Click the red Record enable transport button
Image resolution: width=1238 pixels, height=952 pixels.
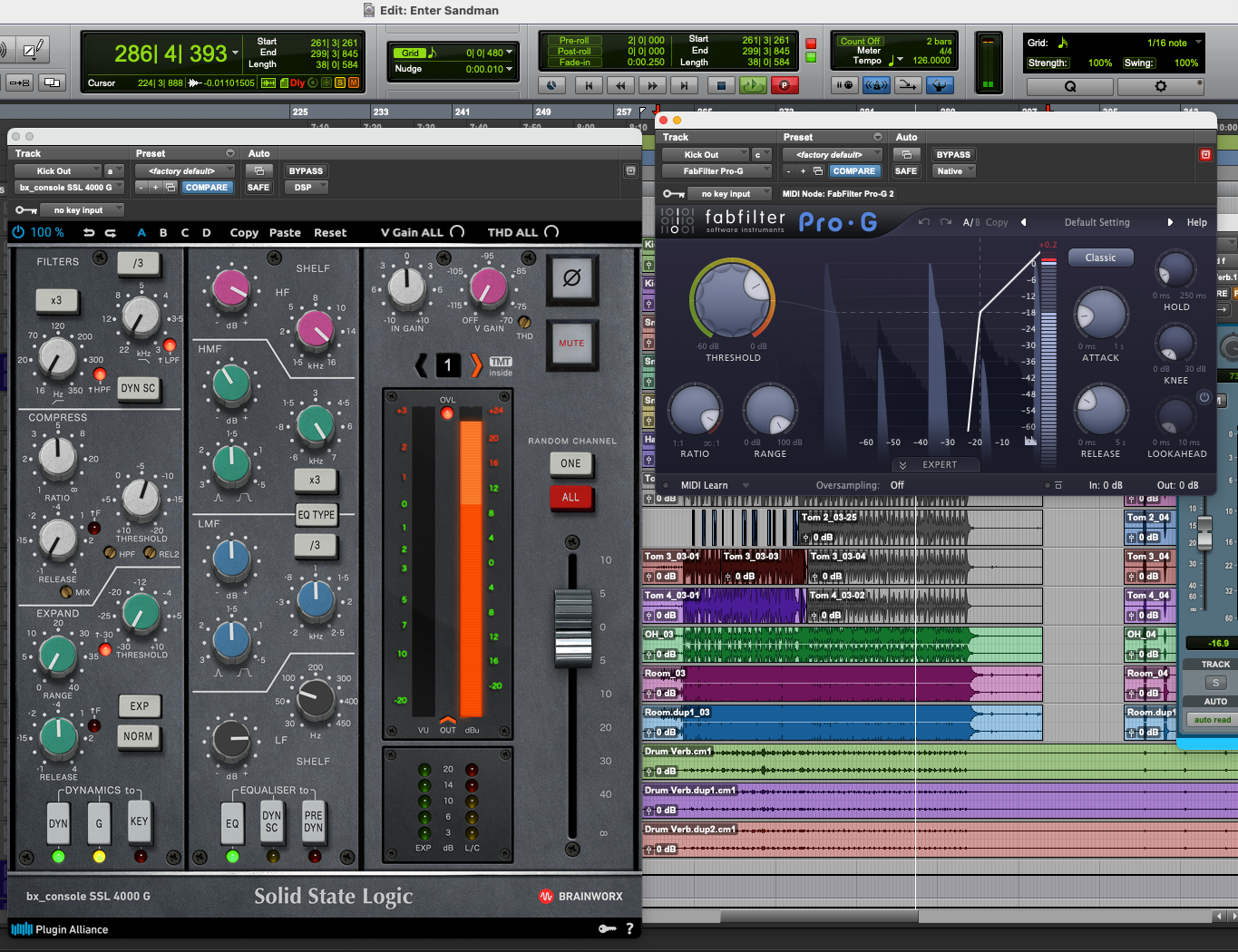pyautogui.click(x=784, y=85)
